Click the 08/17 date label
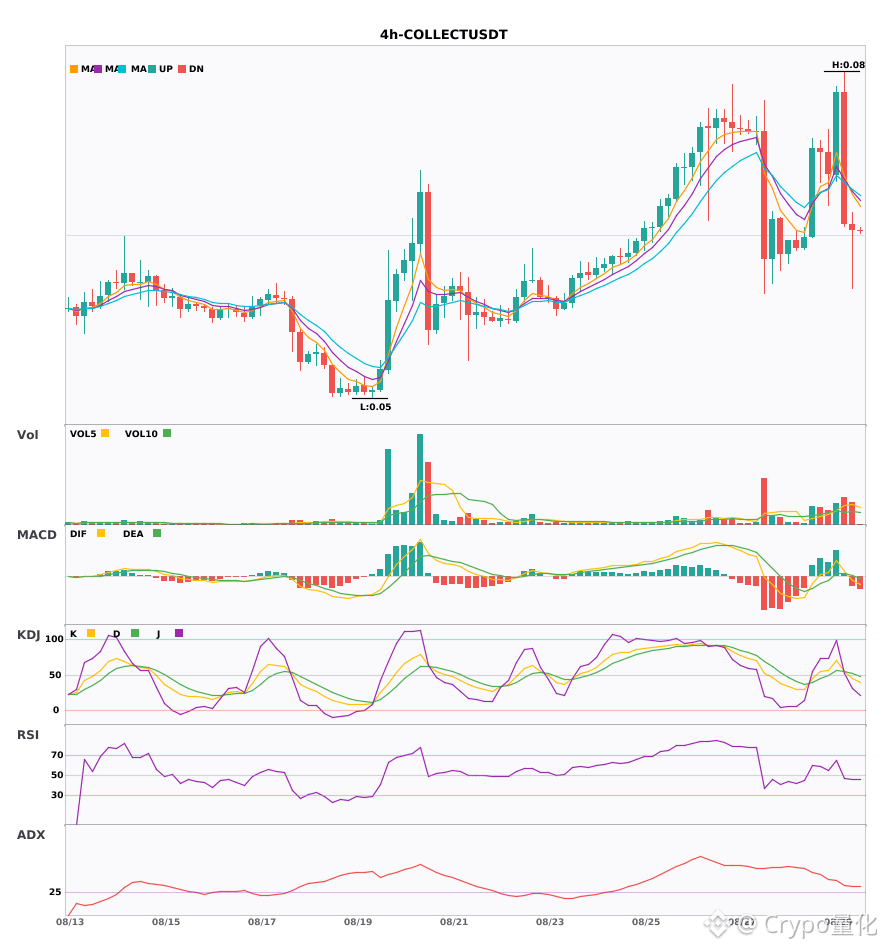Screen dimensions: 885x950 click(262, 922)
